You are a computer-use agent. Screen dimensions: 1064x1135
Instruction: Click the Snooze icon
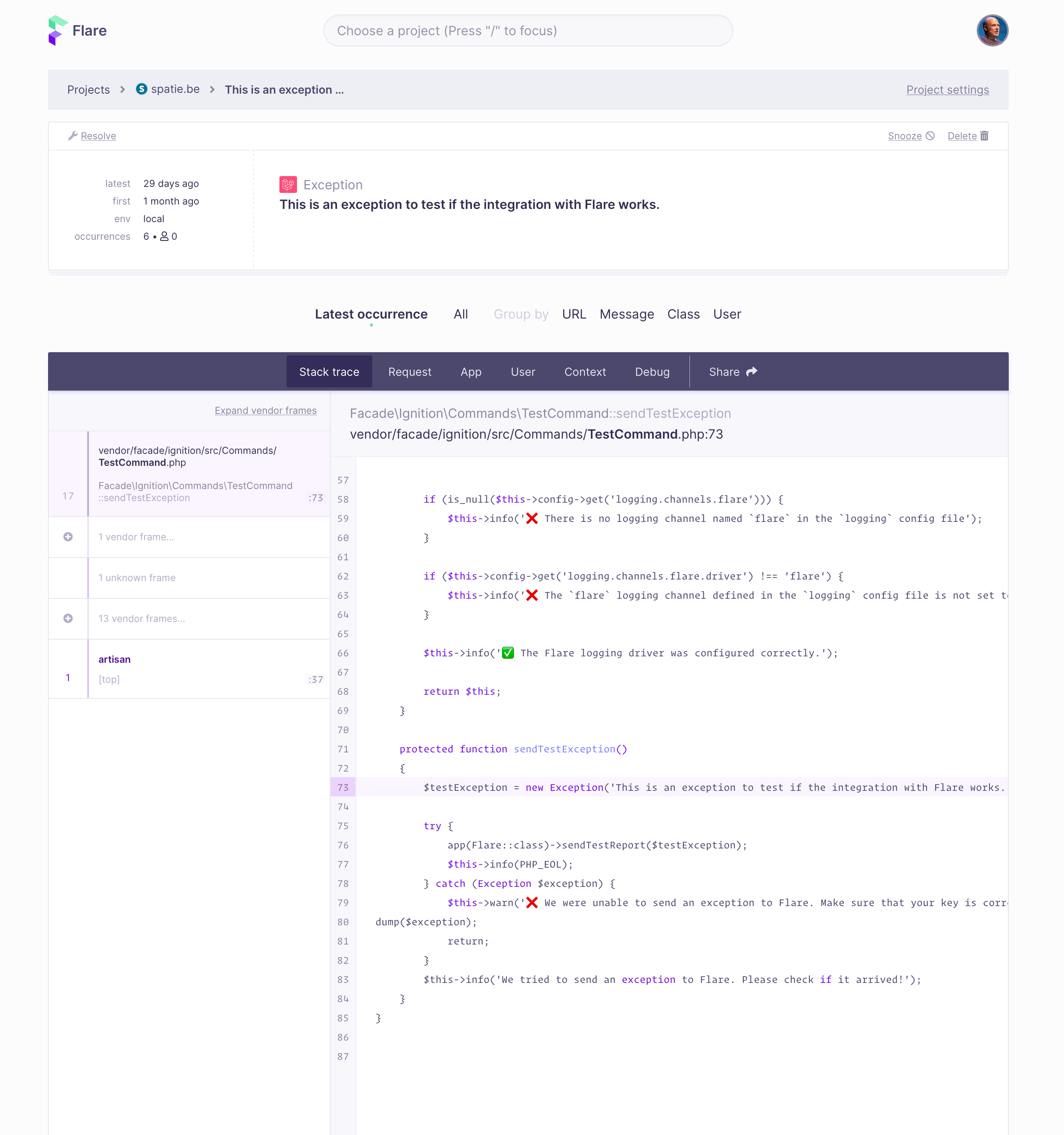pyautogui.click(x=930, y=136)
